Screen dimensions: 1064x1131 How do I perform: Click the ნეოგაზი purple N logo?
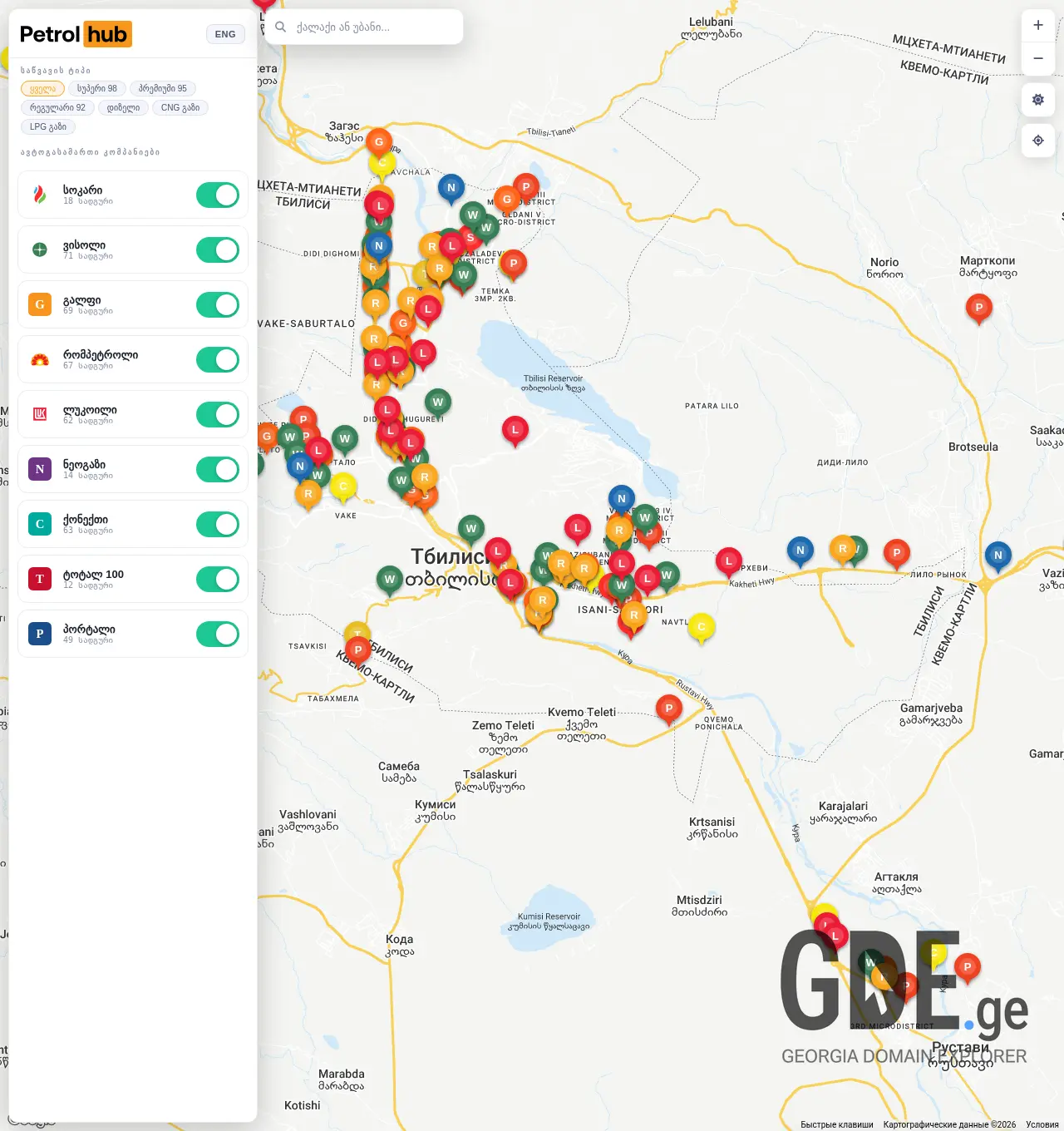(40, 470)
